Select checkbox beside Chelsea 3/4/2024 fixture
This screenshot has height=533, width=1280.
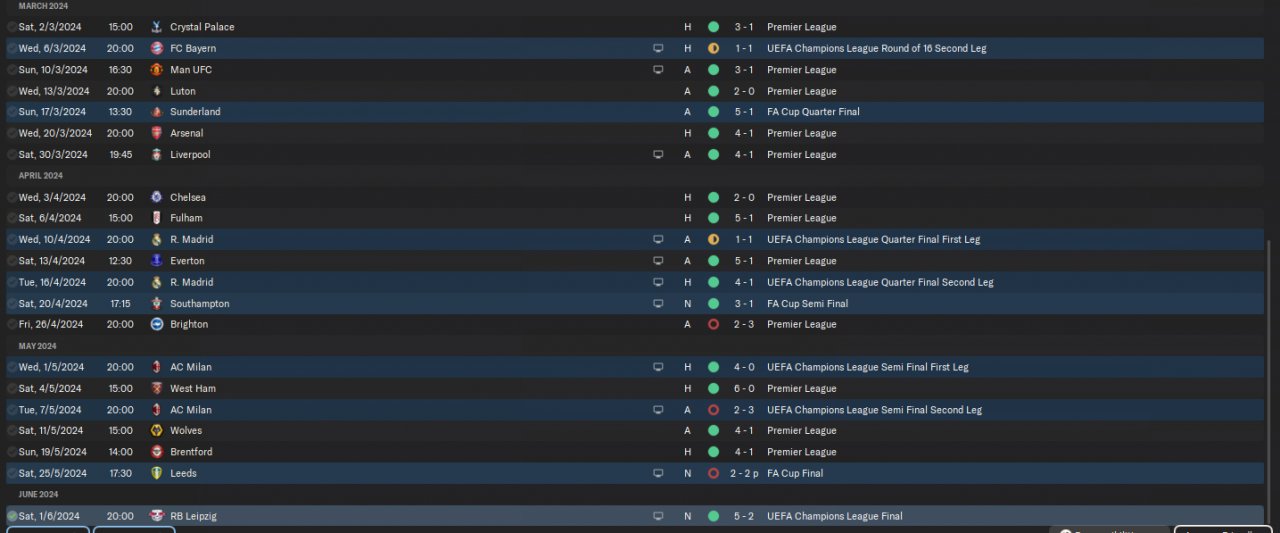pyautogui.click(x=12, y=197)
